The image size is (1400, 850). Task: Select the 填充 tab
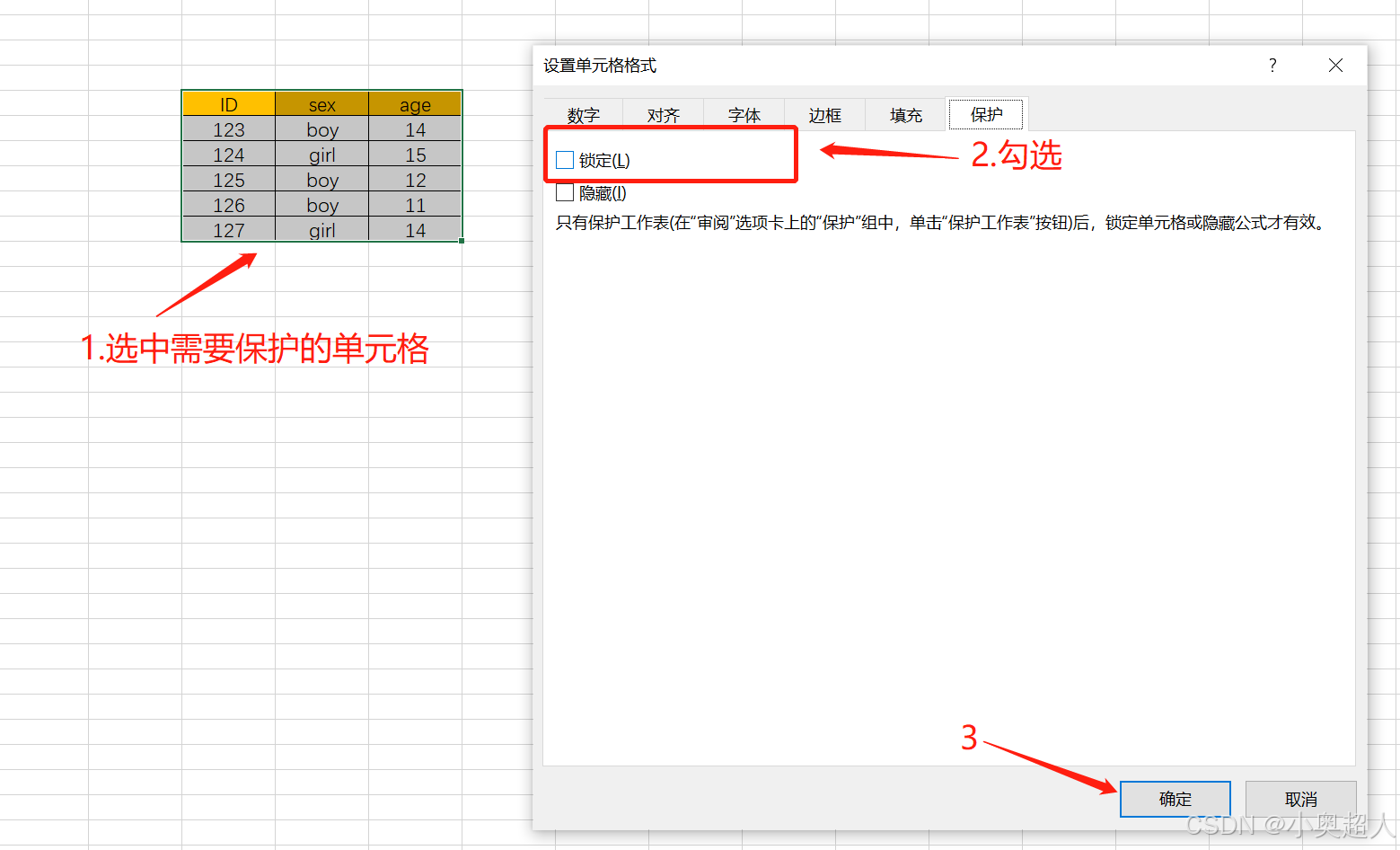906,115
